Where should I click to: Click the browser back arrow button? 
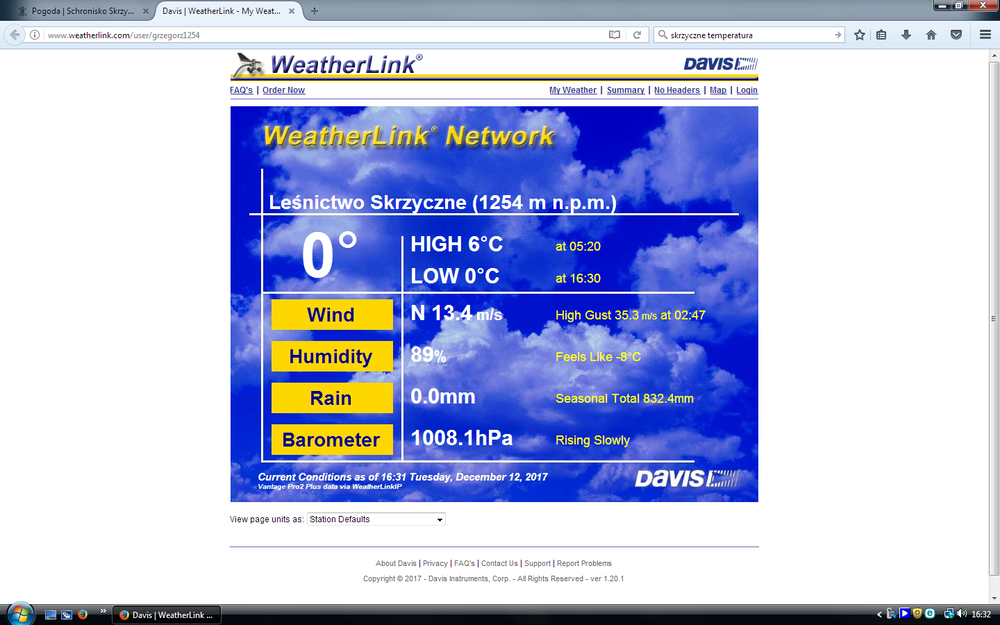click(x=15, y=35)
